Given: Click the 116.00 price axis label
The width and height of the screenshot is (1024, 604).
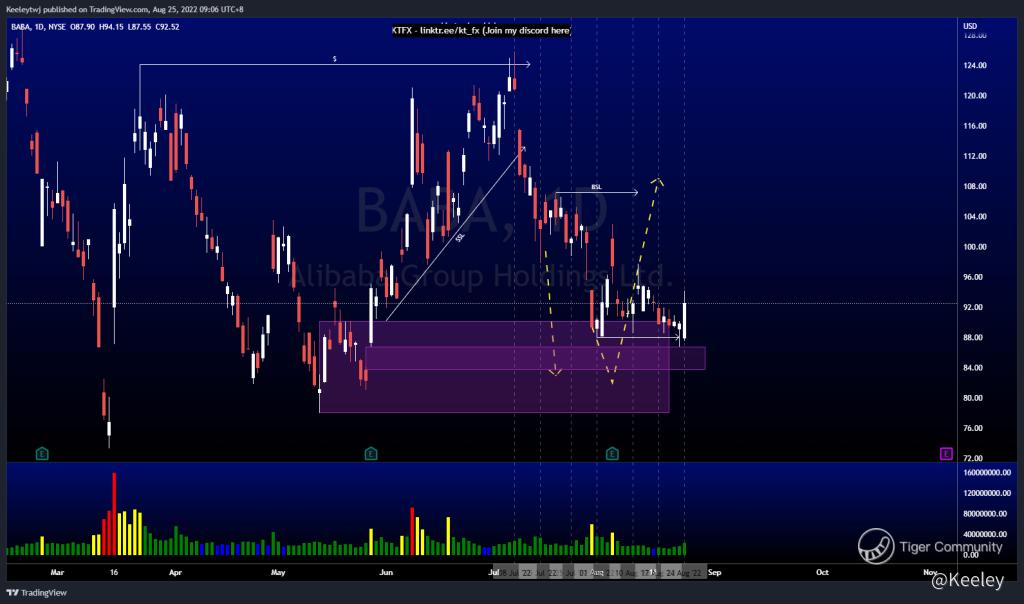Looking at the screenshot, I should click(x=974, y=126).
